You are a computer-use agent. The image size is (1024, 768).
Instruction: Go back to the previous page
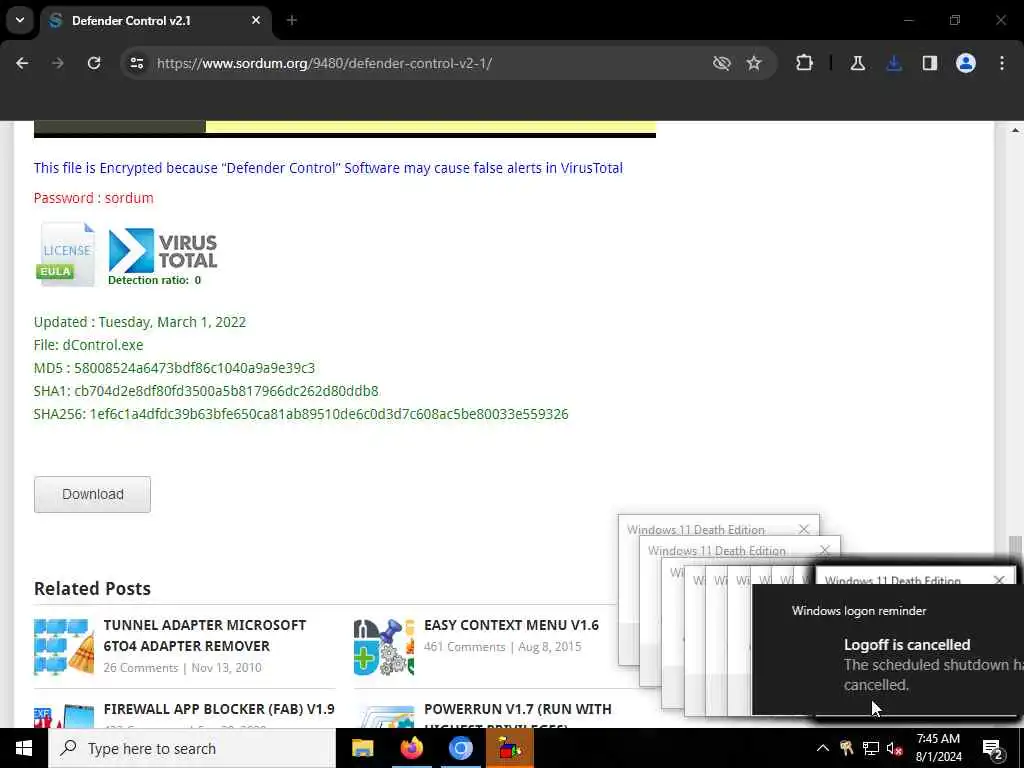[x=22, y=63]
